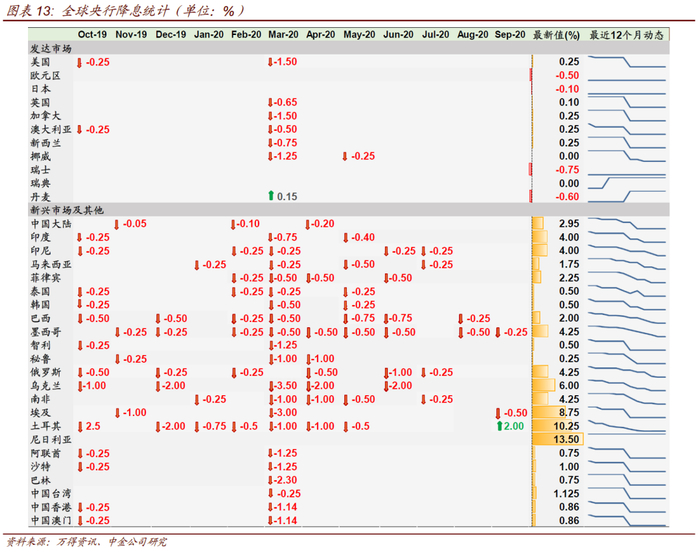
Task: Click the Jan-20 column header
Action: (208, 34)
